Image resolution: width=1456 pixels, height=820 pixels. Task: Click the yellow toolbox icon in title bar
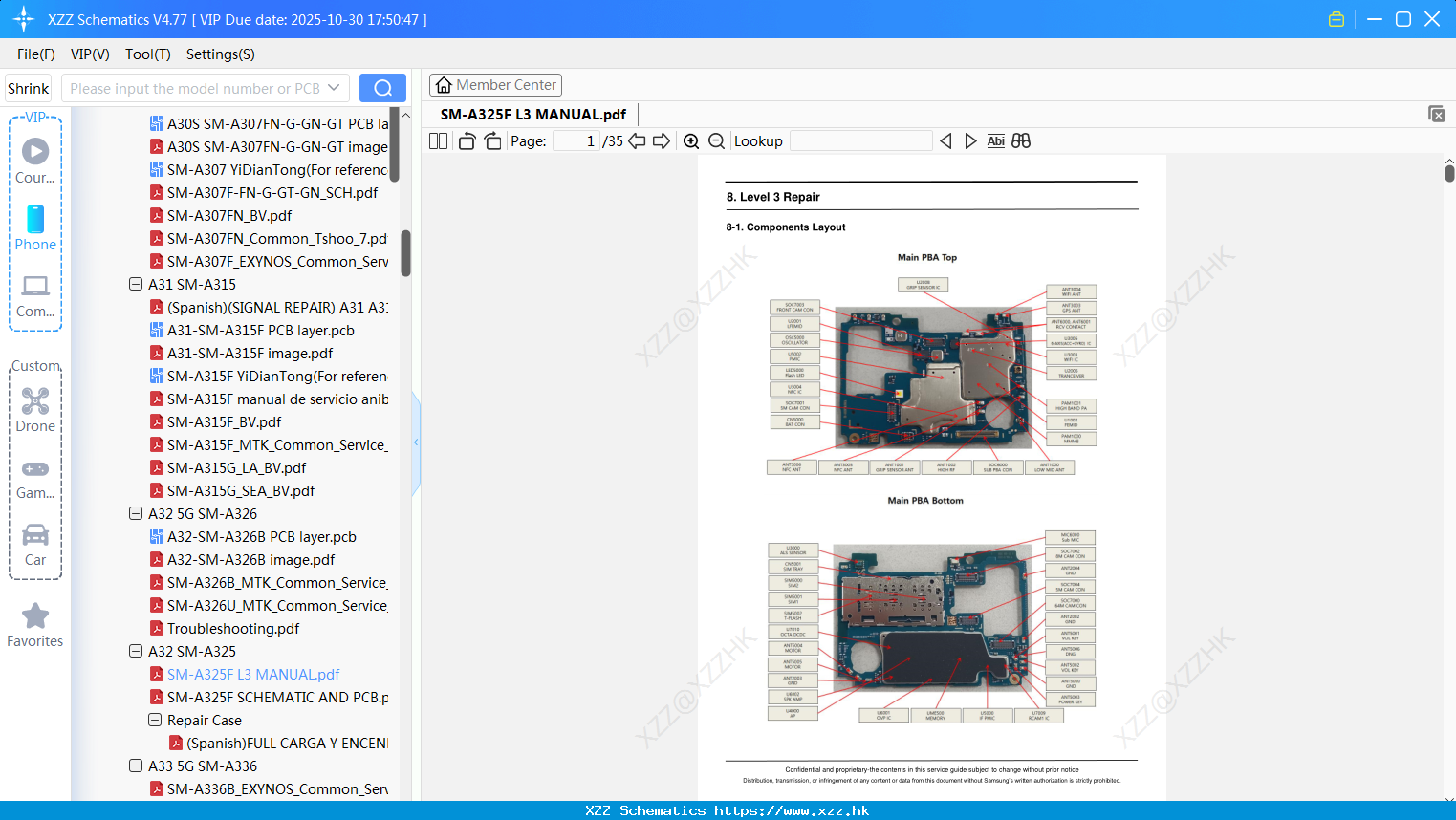pyautogui.click(x=1336, y=19)
